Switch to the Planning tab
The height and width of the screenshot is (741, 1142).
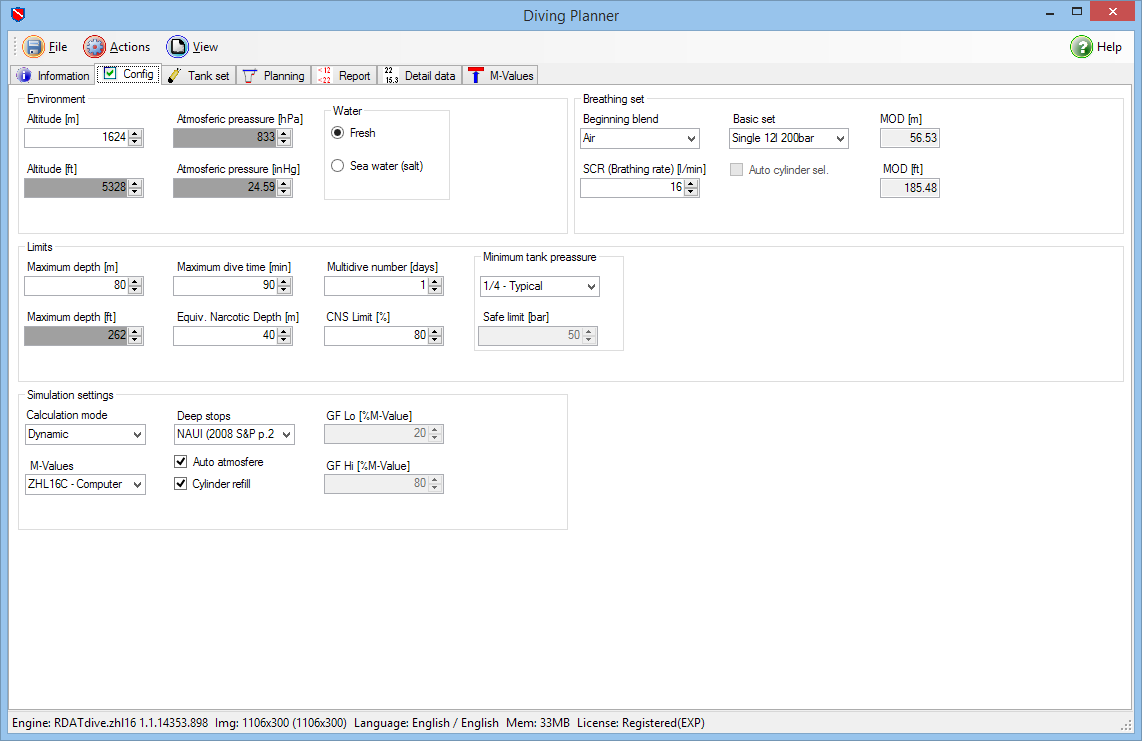pyautogui.click(x=273, y=75)
